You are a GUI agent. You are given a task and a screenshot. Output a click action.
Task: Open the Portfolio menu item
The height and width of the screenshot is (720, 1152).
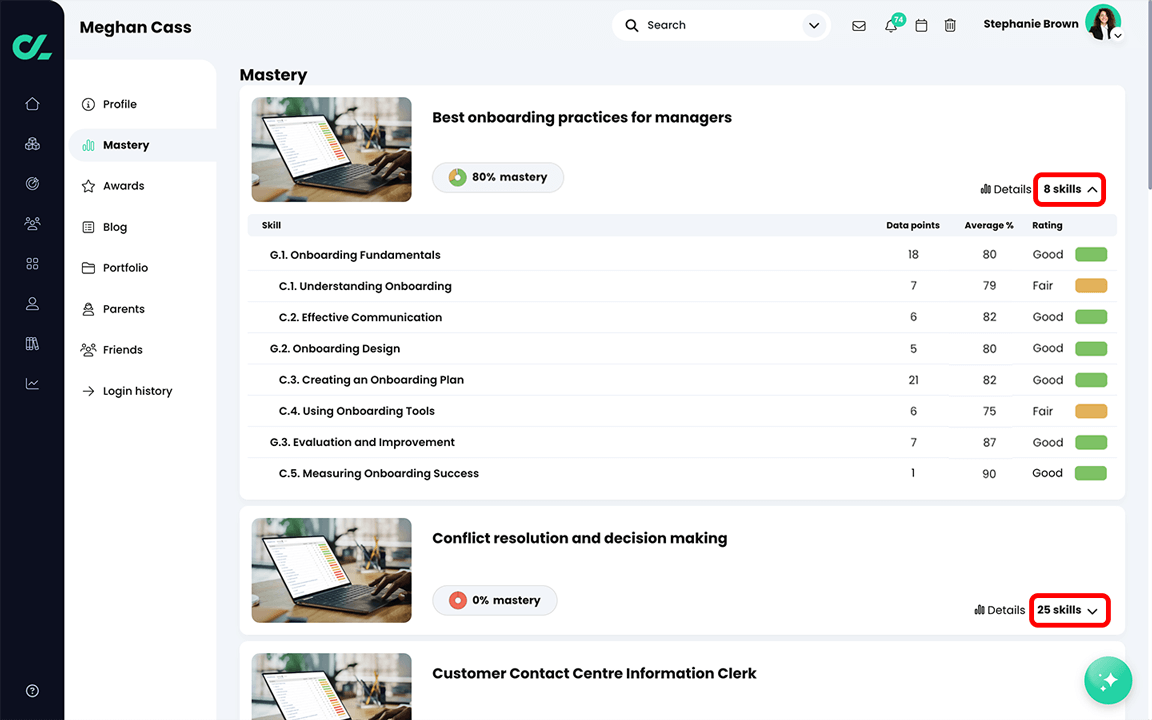pyautogui.click(x=126, y=267)
